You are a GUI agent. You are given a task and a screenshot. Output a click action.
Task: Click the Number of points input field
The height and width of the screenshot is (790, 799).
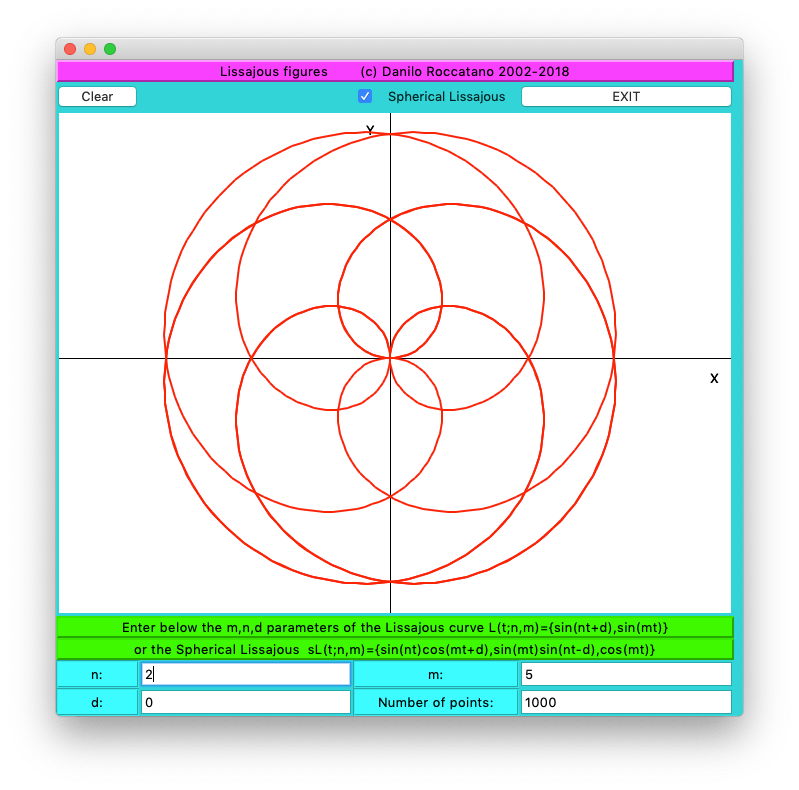tap(626, 702)
